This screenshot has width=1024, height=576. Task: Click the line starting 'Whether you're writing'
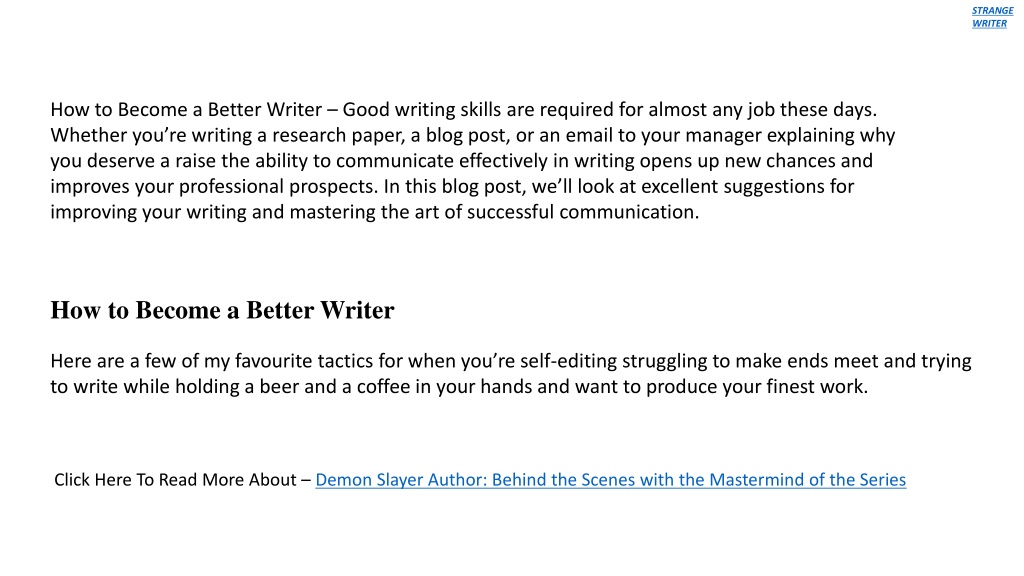[x=473, y=135]
